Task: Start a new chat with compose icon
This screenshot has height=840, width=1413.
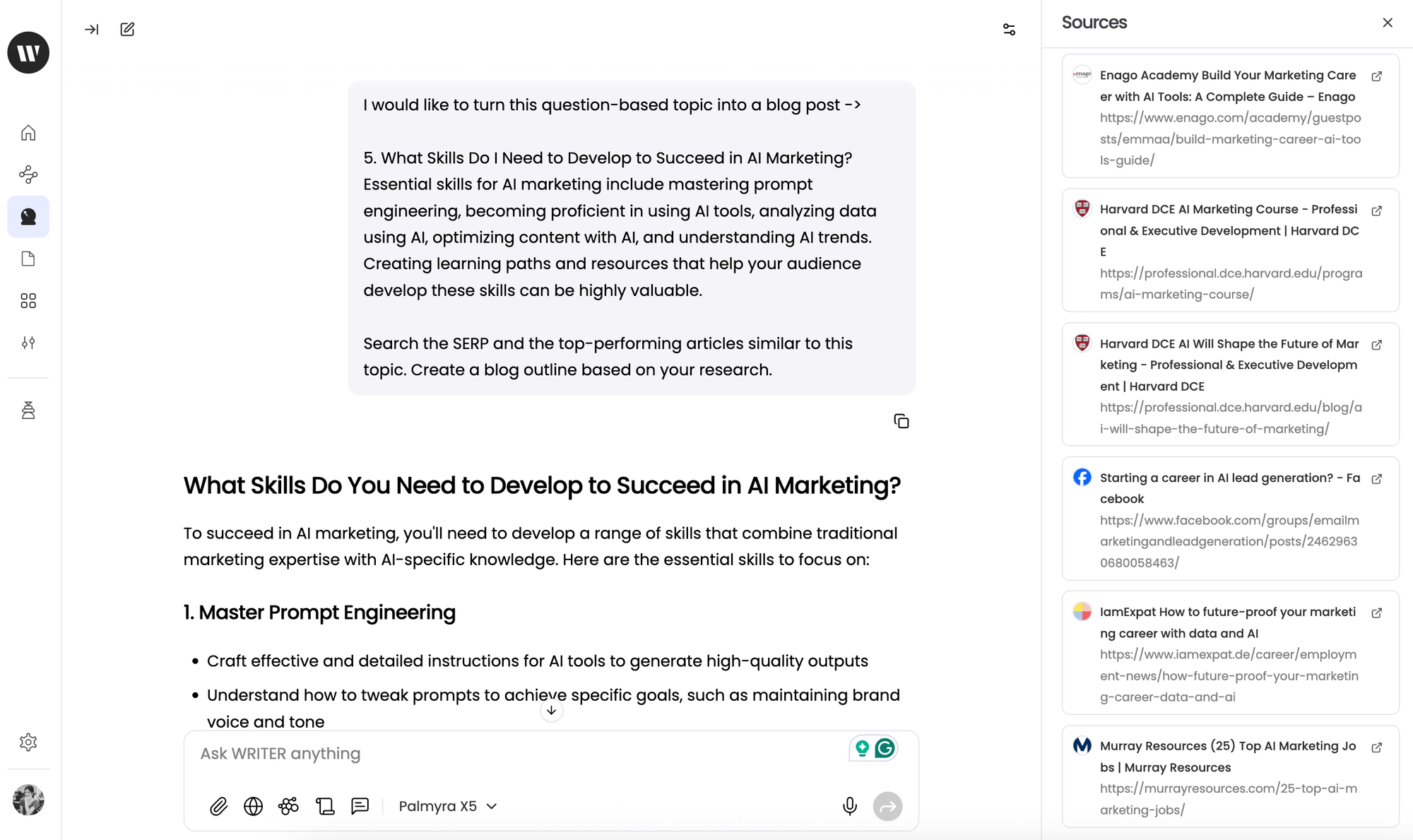Action: [x=127, y=29]
